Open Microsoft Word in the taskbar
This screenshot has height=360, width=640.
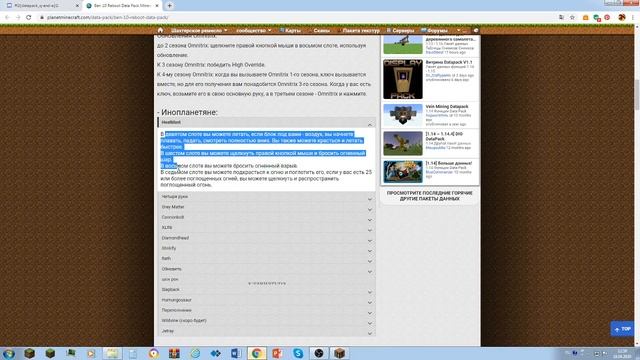tap(236, 353)
